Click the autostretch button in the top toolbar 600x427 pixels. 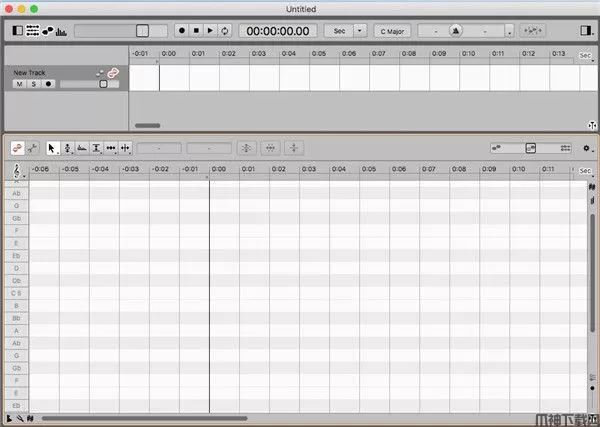(x=532, y=31)
